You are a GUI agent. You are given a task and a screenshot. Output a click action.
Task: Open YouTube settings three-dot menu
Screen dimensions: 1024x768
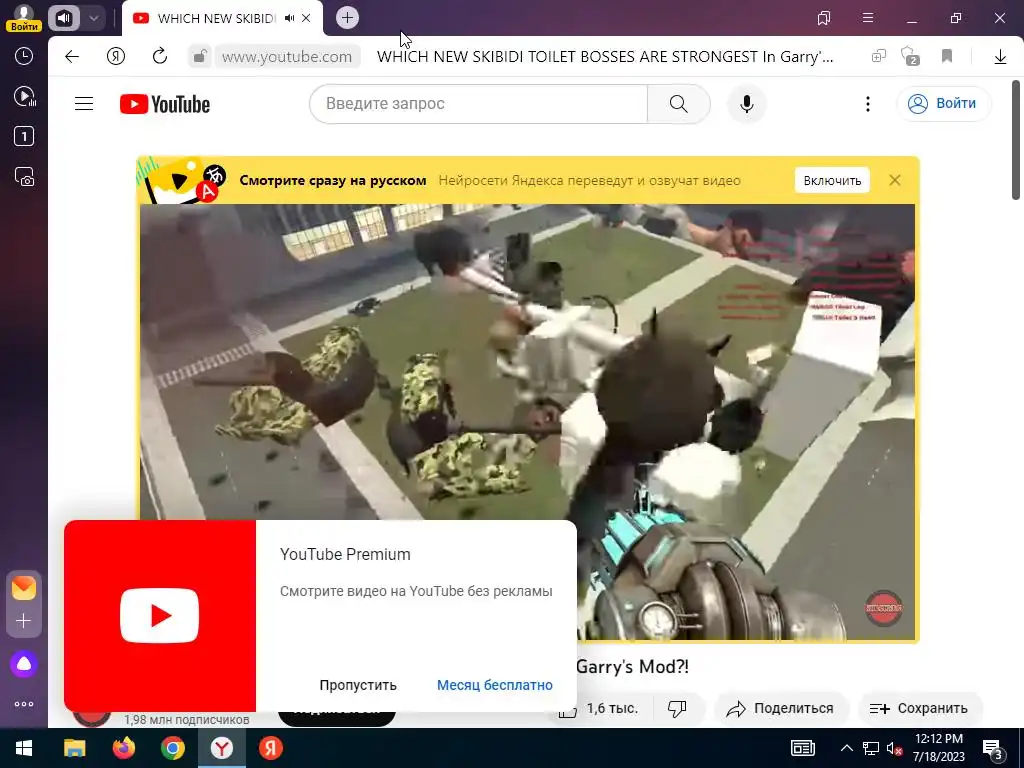click(x=868, y=104)
